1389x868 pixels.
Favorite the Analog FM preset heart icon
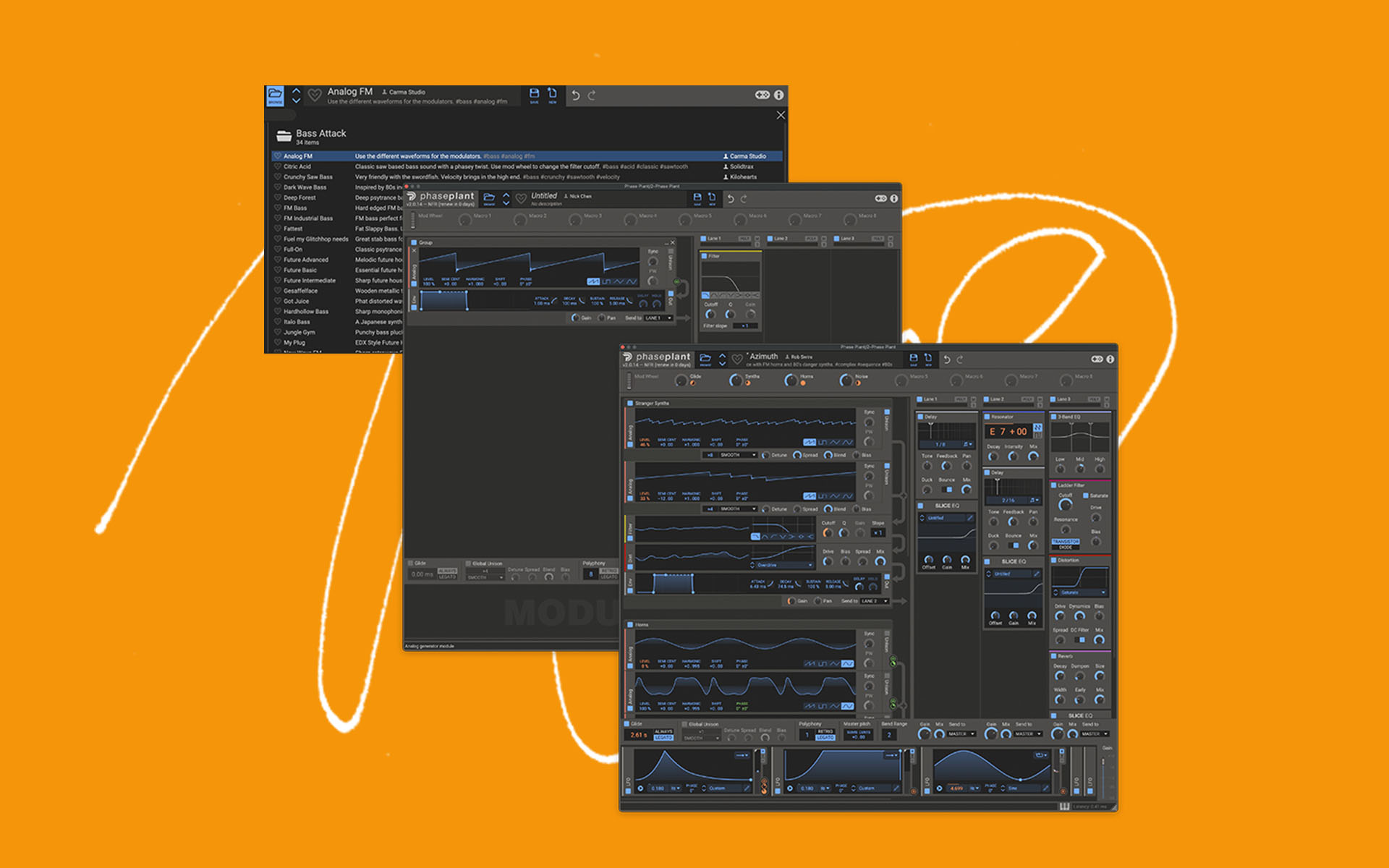point(315,95)
